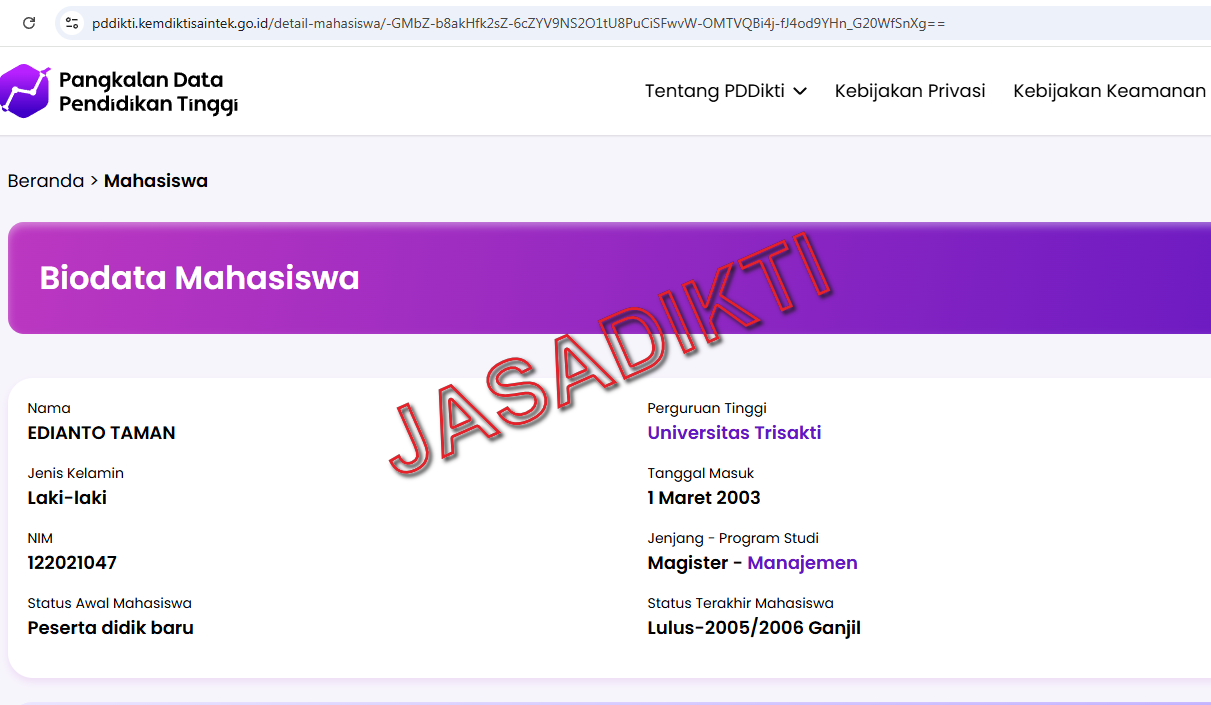The width and height of the screenshot is (1211, 705).
Task: Click the 1 Maret 2003 entry date
Action: (704, 498)
